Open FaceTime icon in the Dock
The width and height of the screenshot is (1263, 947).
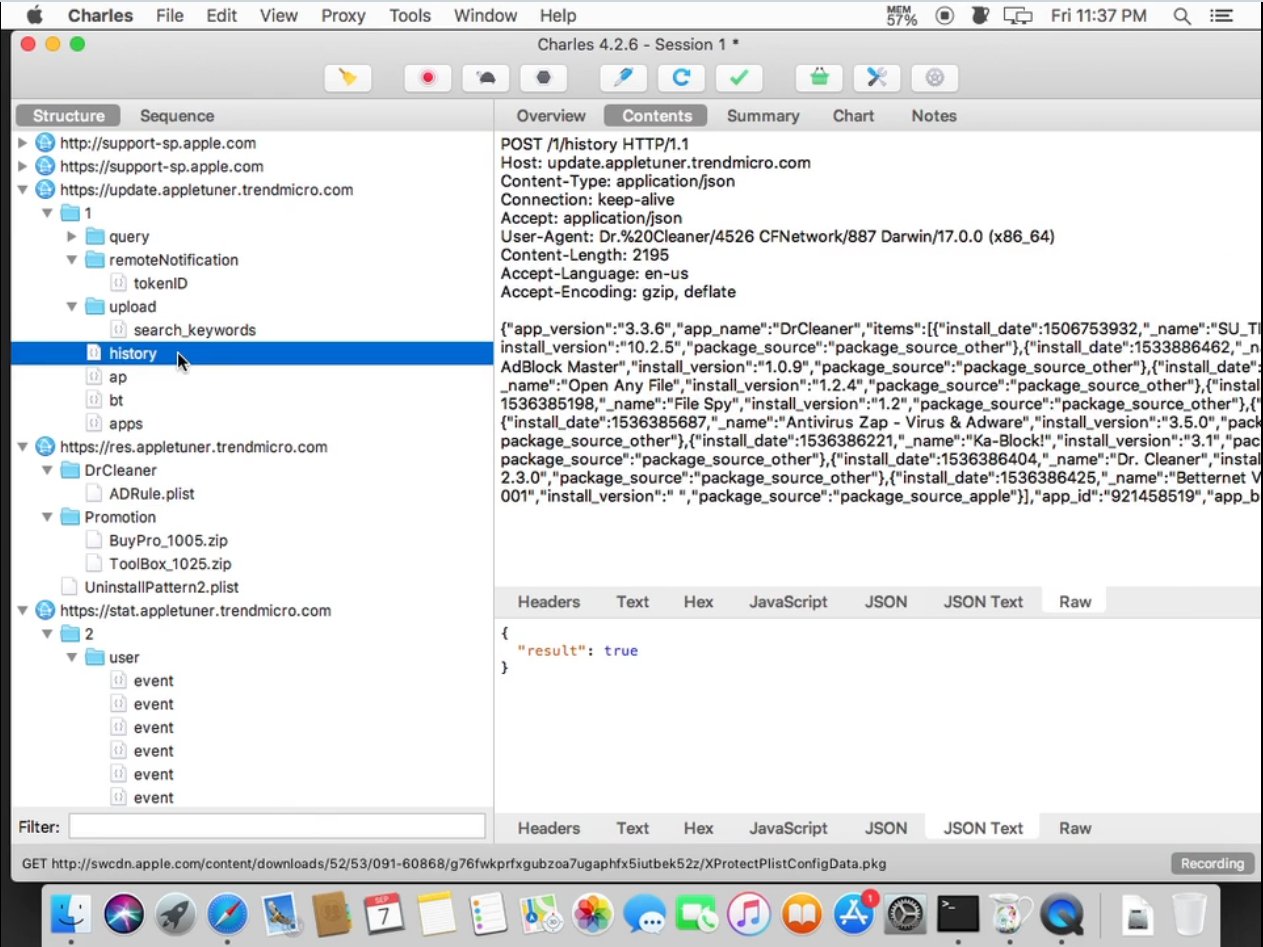click(697, 914)
